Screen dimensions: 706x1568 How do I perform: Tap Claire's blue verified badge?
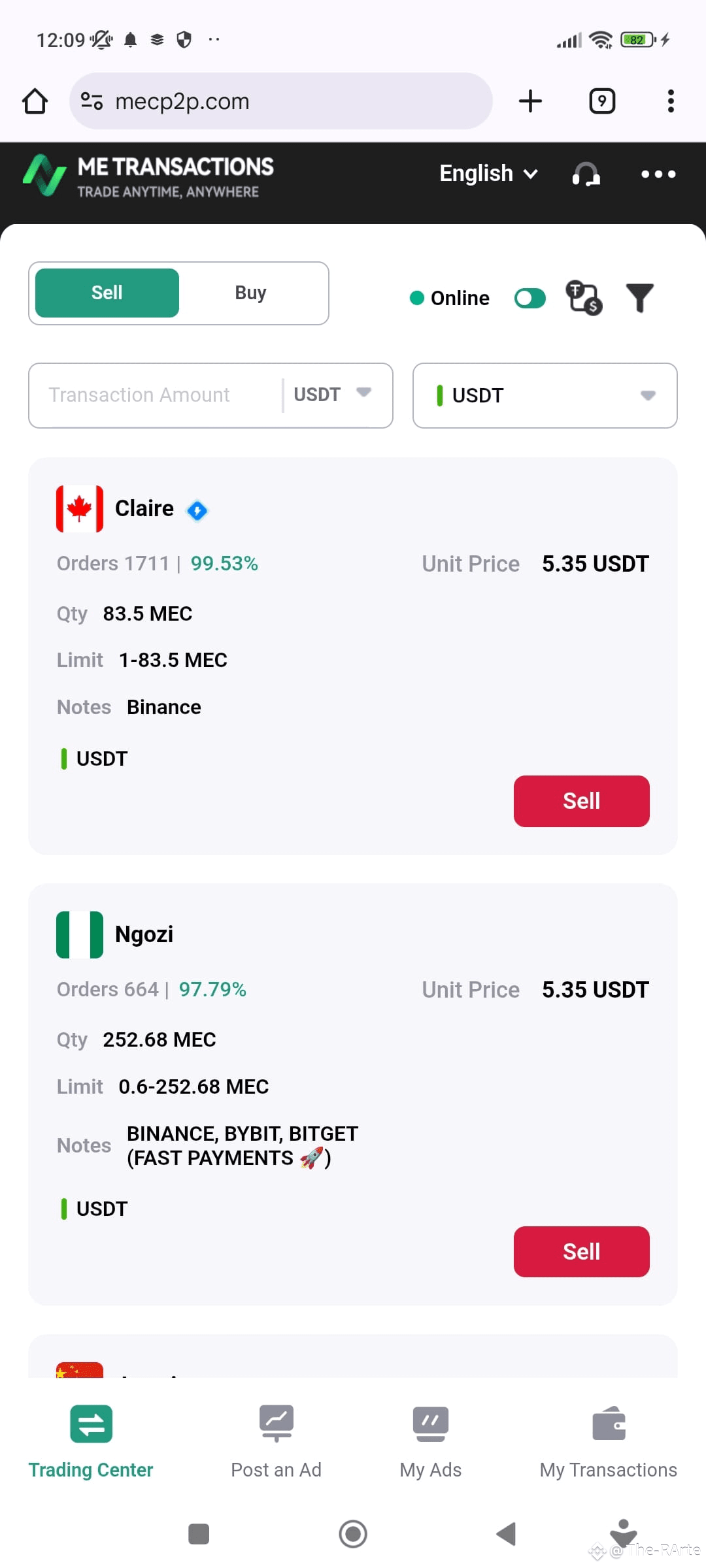tap(197, 510)
